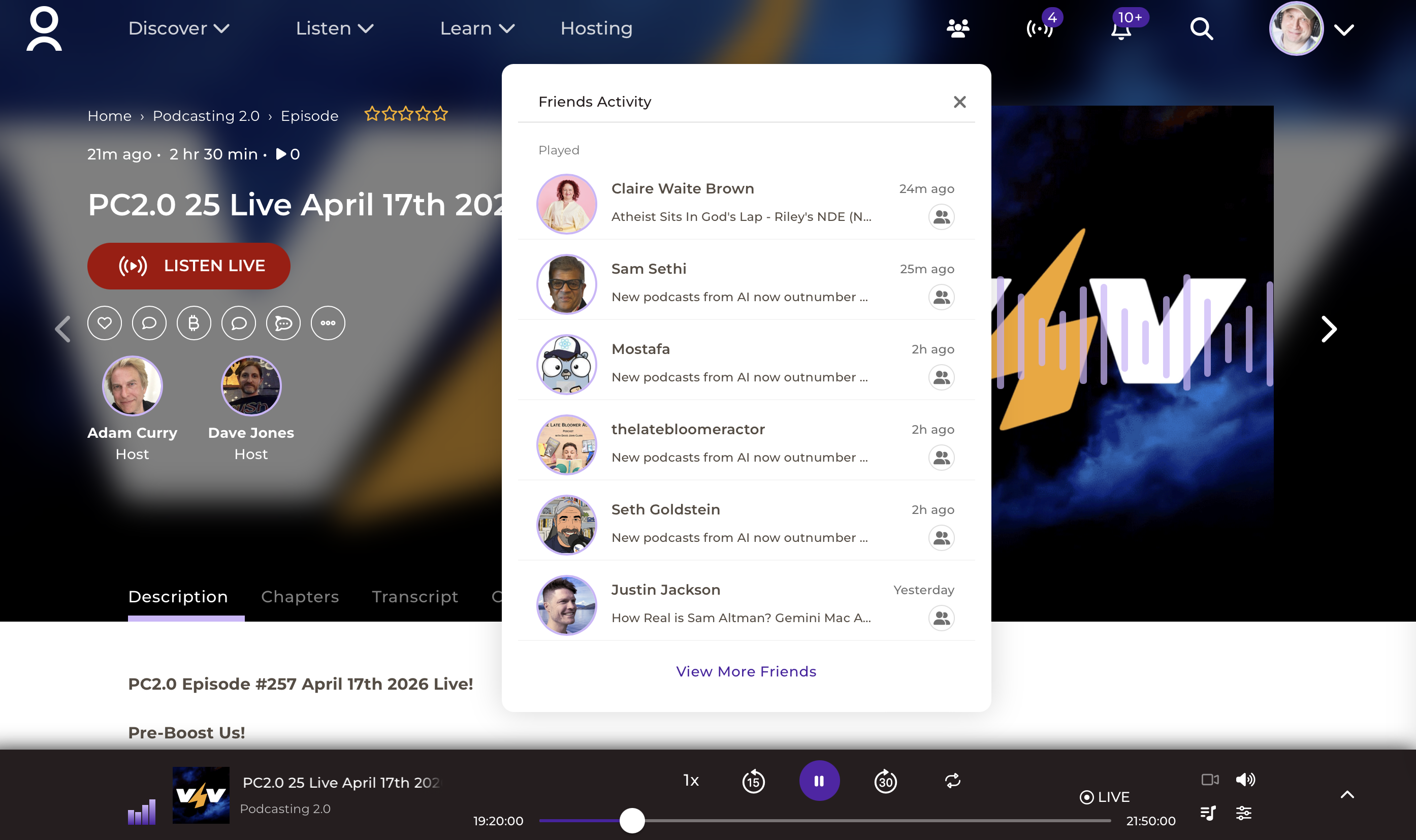Toggle the video camera icon in player

(x=1210, y=780)
